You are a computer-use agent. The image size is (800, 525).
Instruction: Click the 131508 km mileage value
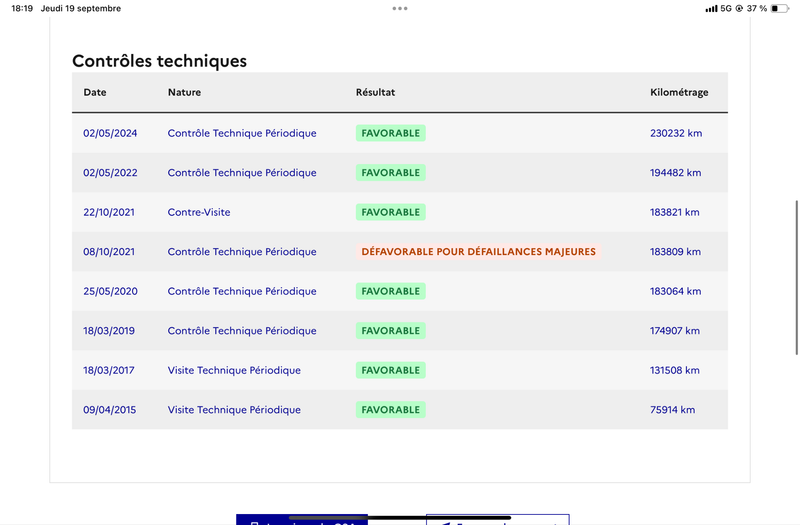click(x=674, y=370)
